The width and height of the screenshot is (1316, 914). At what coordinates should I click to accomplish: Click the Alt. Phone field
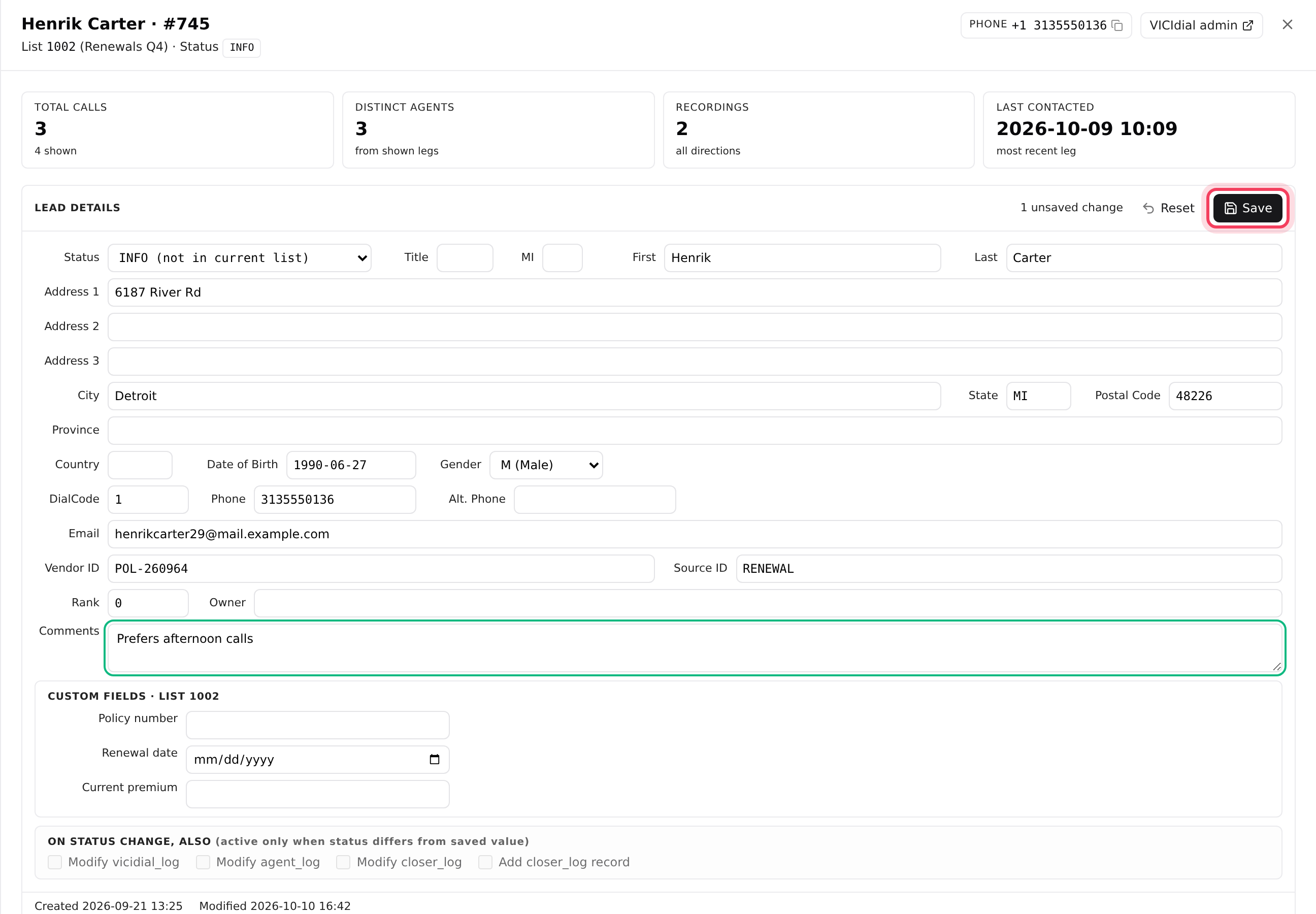[595, 499]
